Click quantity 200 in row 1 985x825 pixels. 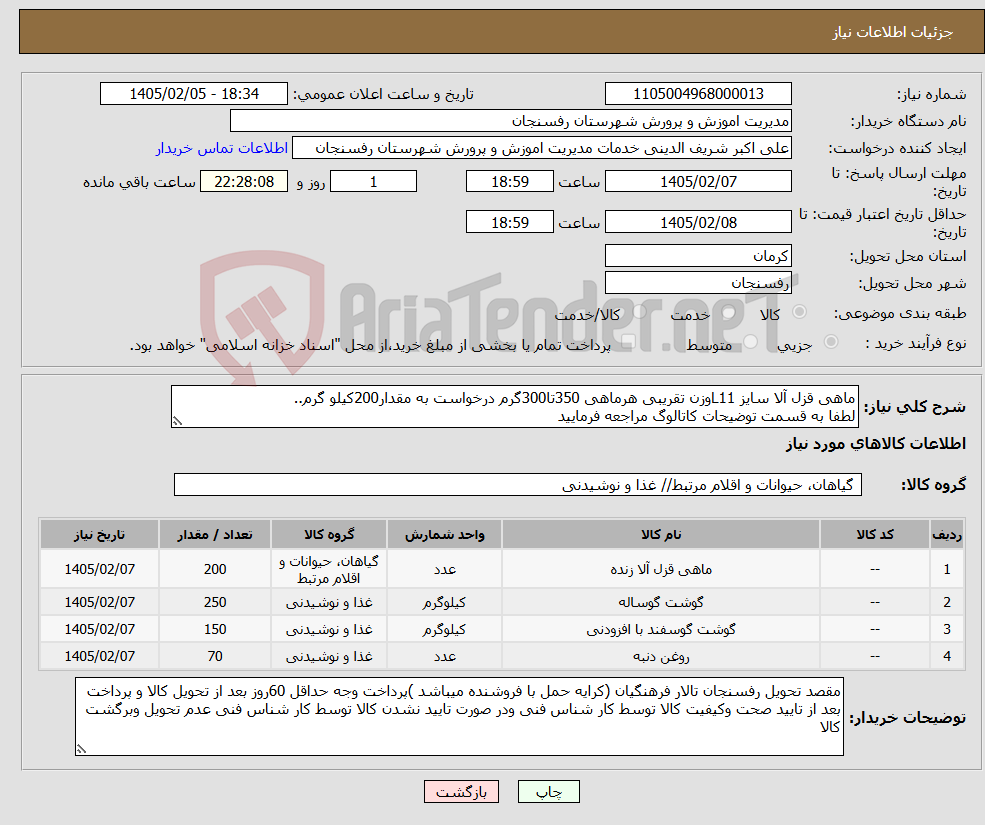click(x=215, y=569)
